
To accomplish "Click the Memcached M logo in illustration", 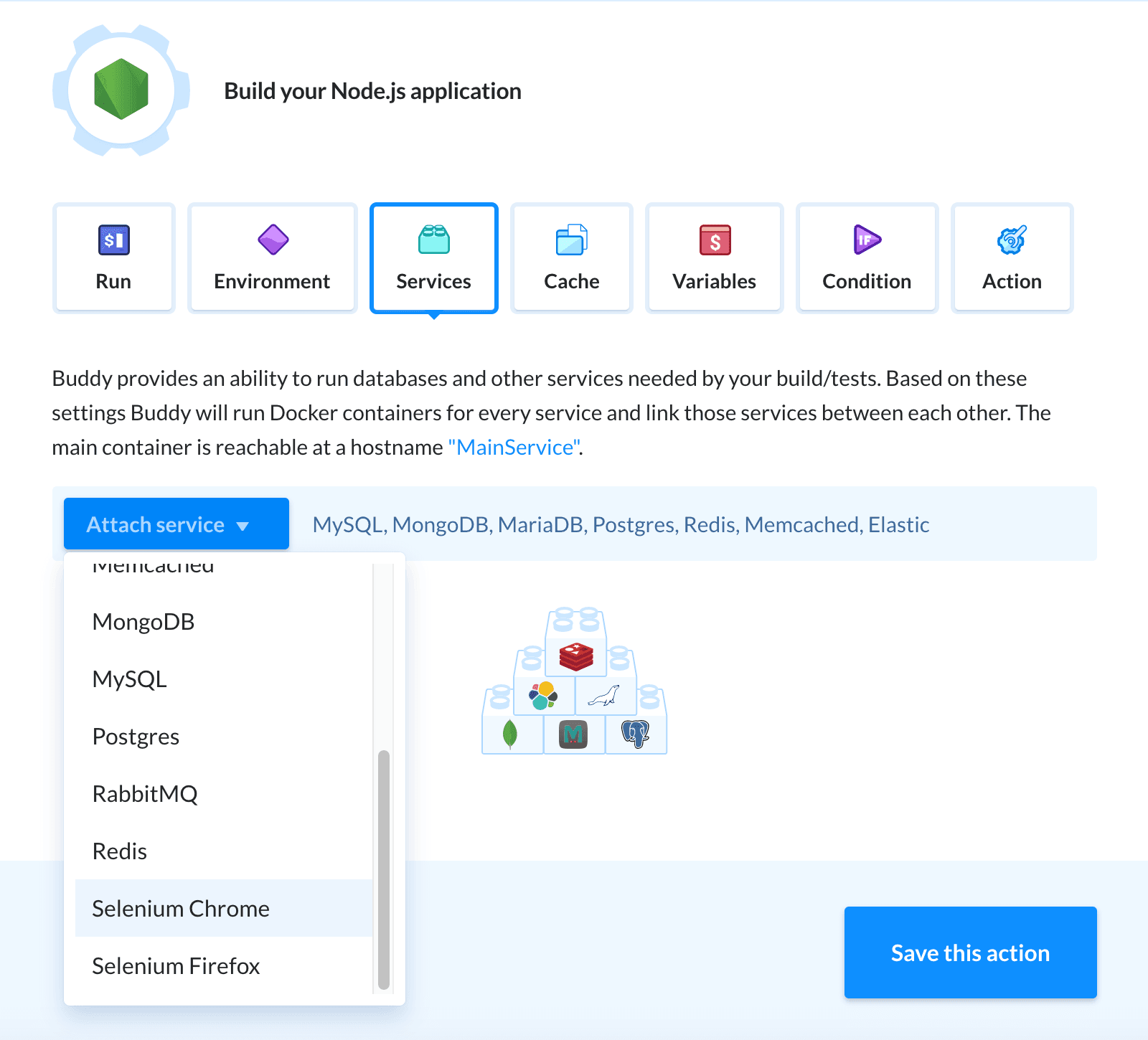I will [573, 734].
